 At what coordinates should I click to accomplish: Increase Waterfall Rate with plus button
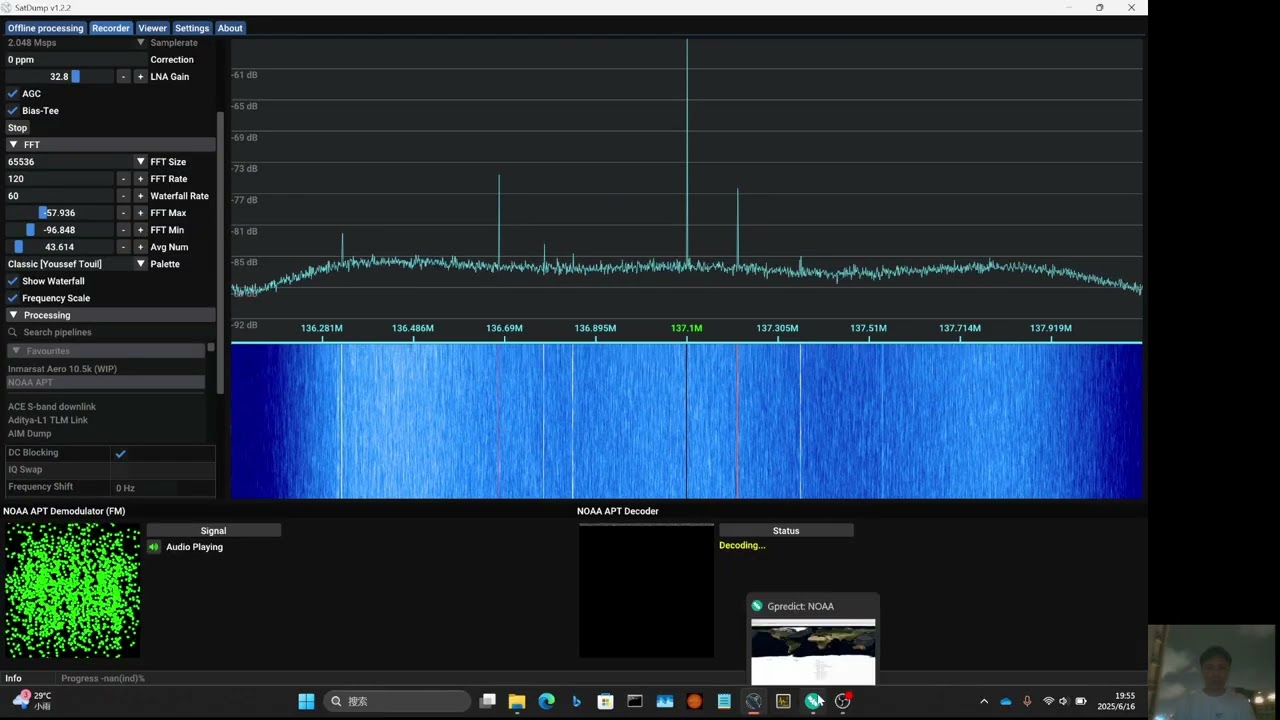[141, 196]
